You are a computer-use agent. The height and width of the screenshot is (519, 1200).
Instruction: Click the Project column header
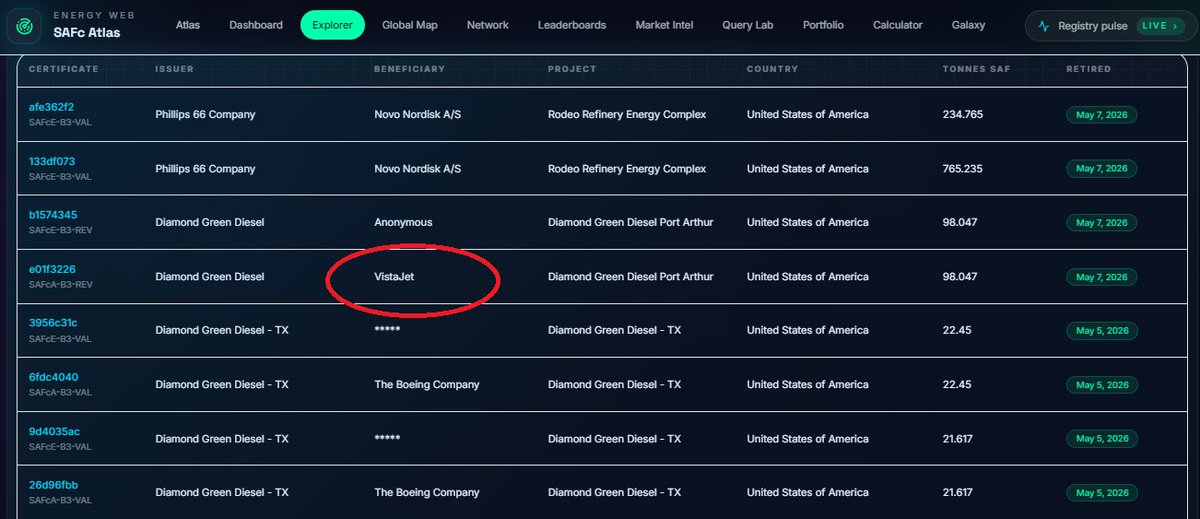tap(572, 69)
